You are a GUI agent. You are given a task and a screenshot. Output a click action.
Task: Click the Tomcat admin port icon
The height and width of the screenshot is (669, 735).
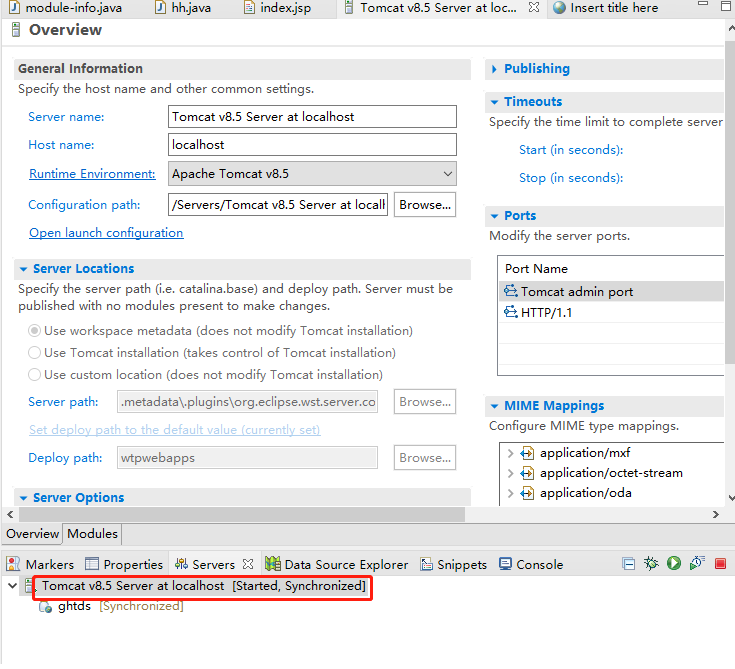pyautogui.click(x=511, y=291)
